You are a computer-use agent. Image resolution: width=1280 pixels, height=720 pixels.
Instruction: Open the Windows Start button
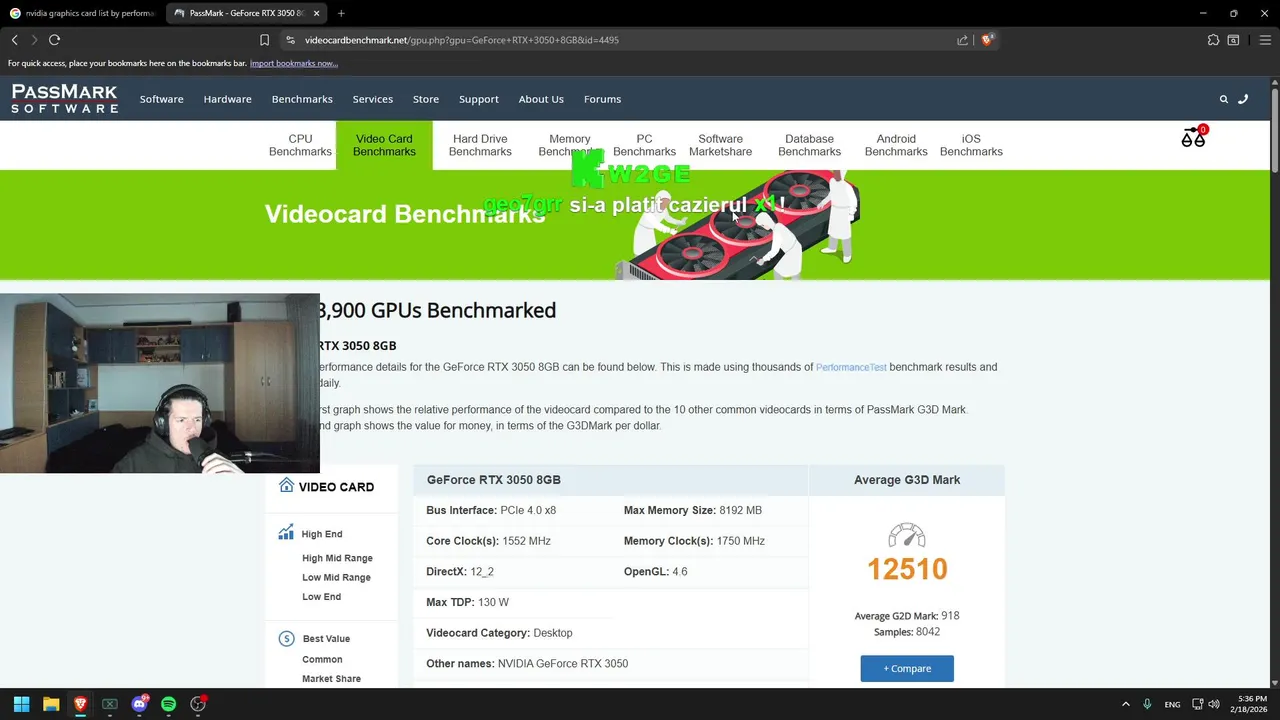click(x=21, y=704)
